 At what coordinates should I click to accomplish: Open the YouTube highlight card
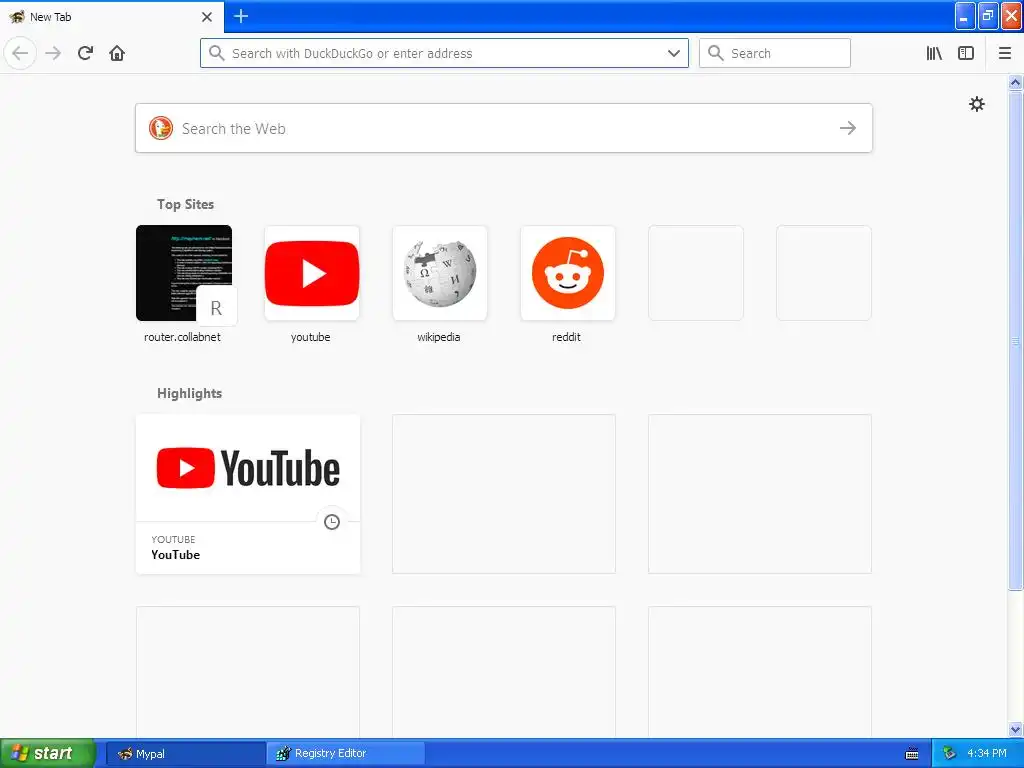click(248, 494)
